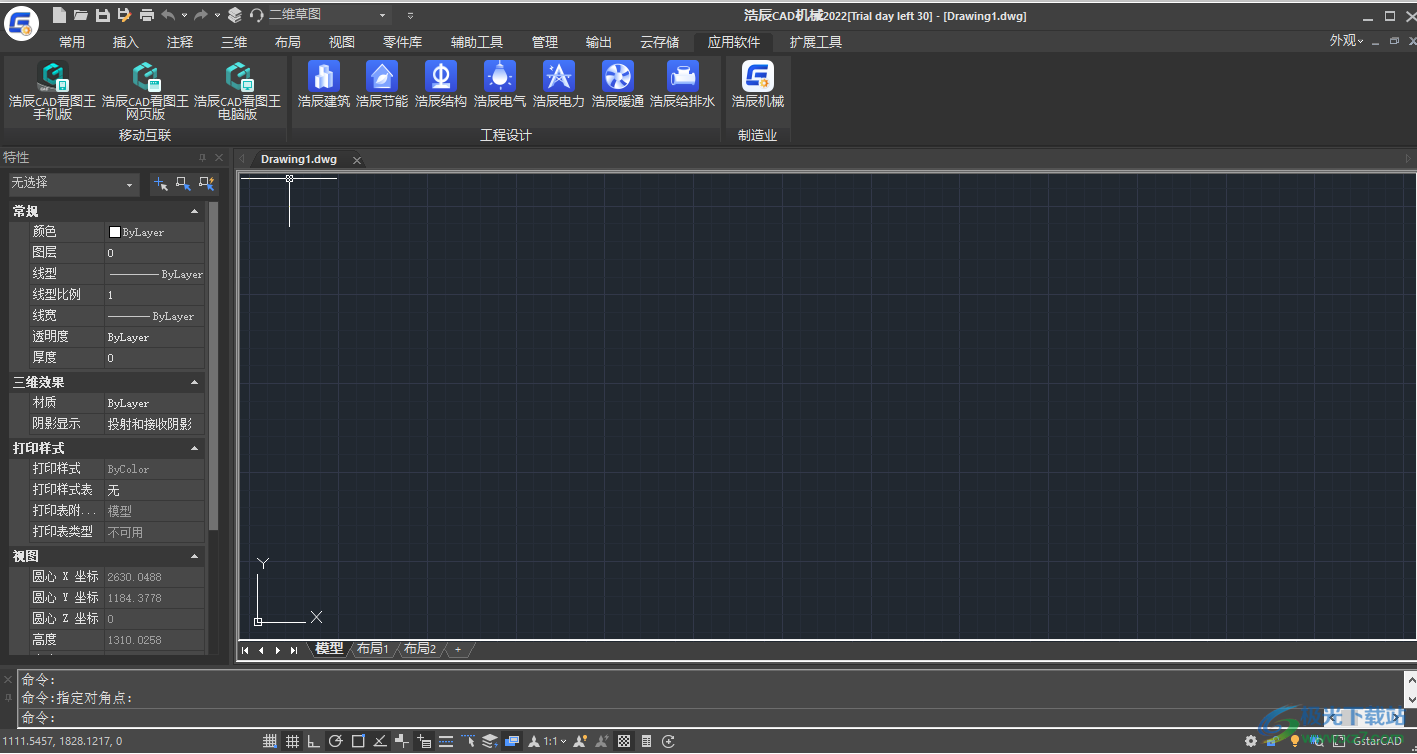Toggle ortho mode in status bar
The width and height of the screenshot is (1417, 754).
pyautogui.click(x=314, y=741)
